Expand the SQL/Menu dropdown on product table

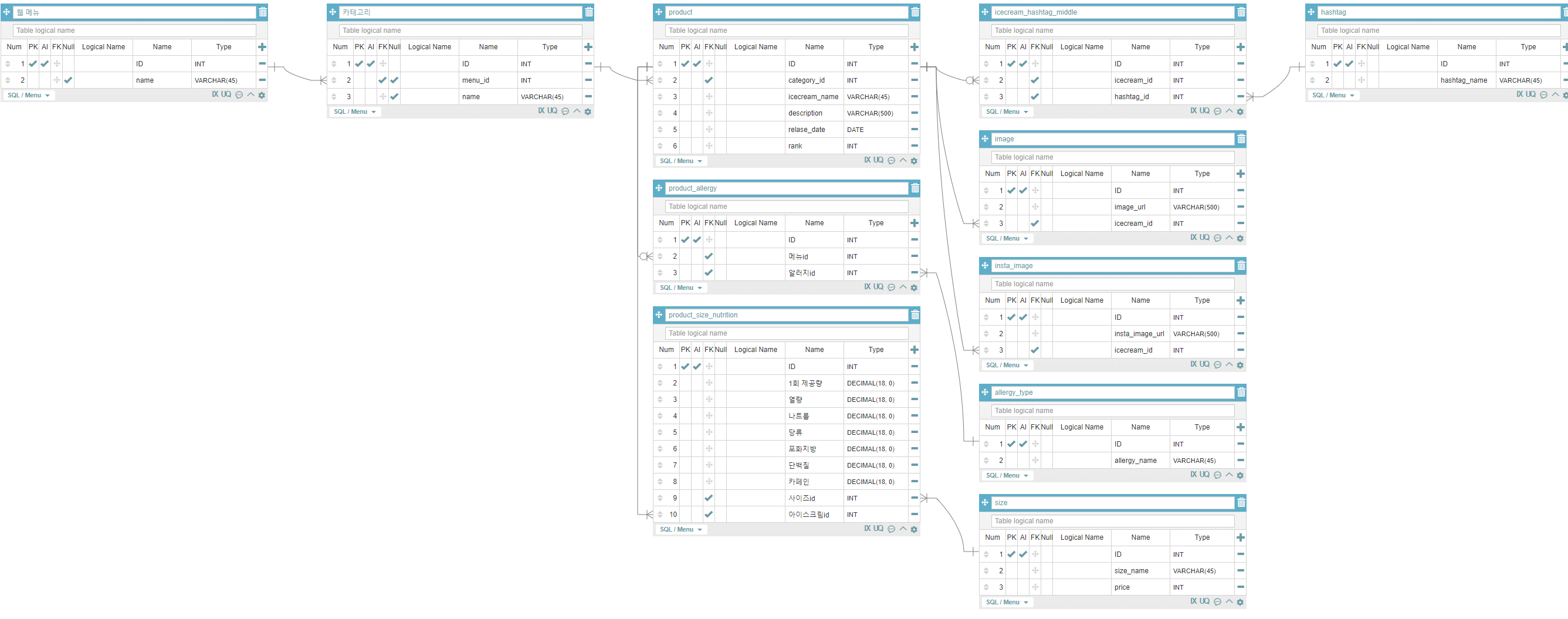[680, 161]
